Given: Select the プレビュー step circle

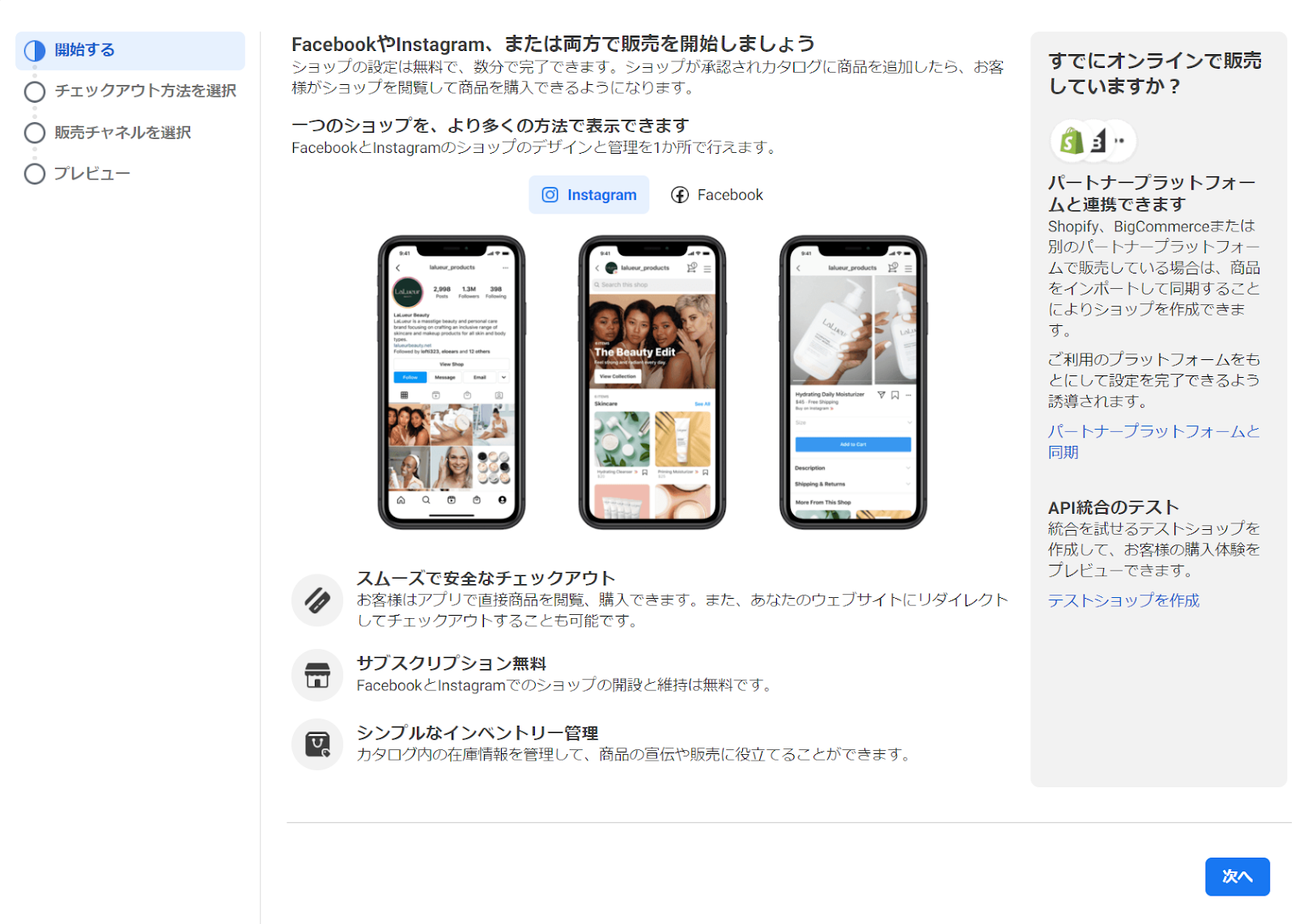Looking at the screenshot, I should pyautogui.click(x=35, y=174).
